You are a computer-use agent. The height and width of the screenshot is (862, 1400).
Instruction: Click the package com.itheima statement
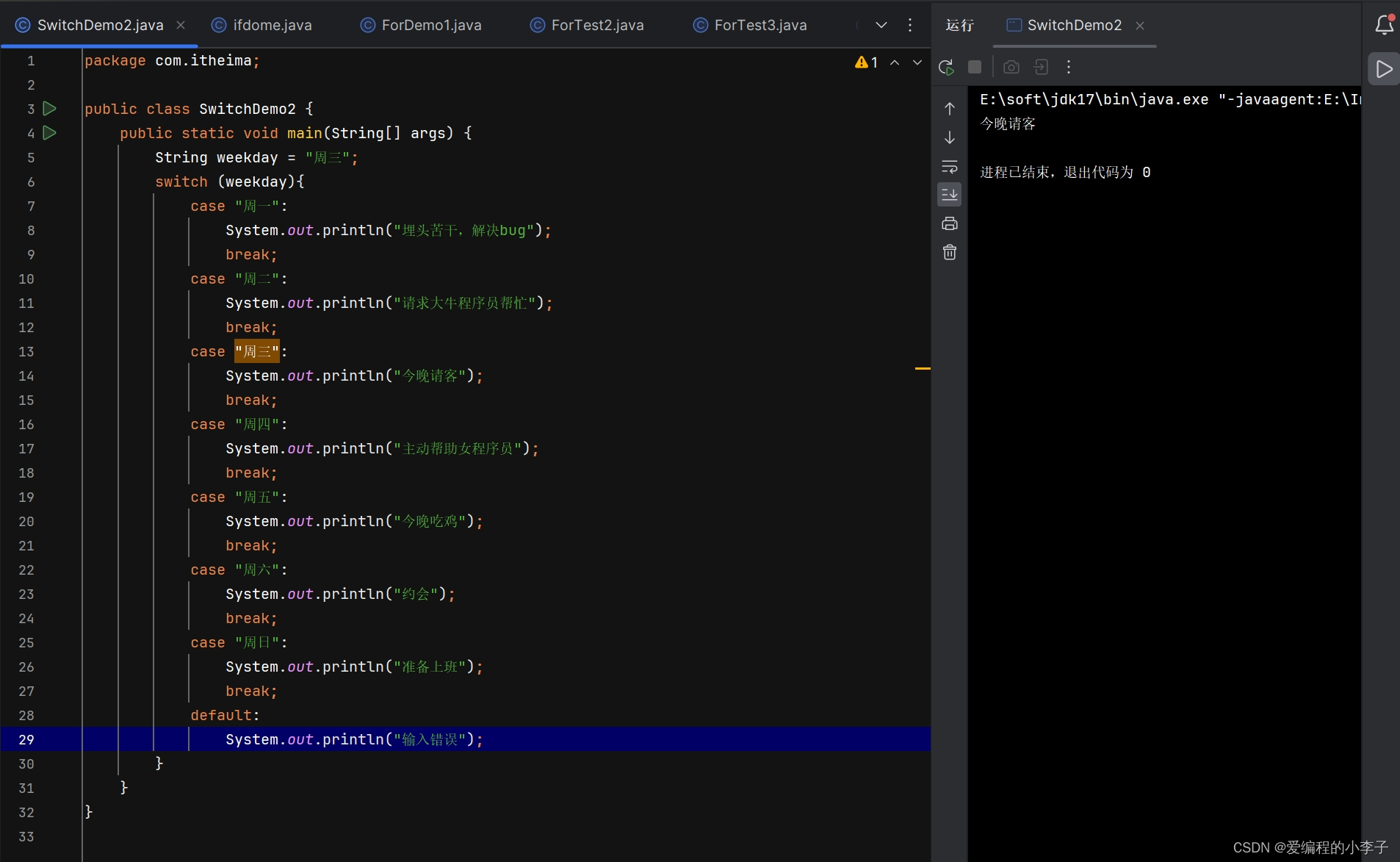click(x=172, y=60)
